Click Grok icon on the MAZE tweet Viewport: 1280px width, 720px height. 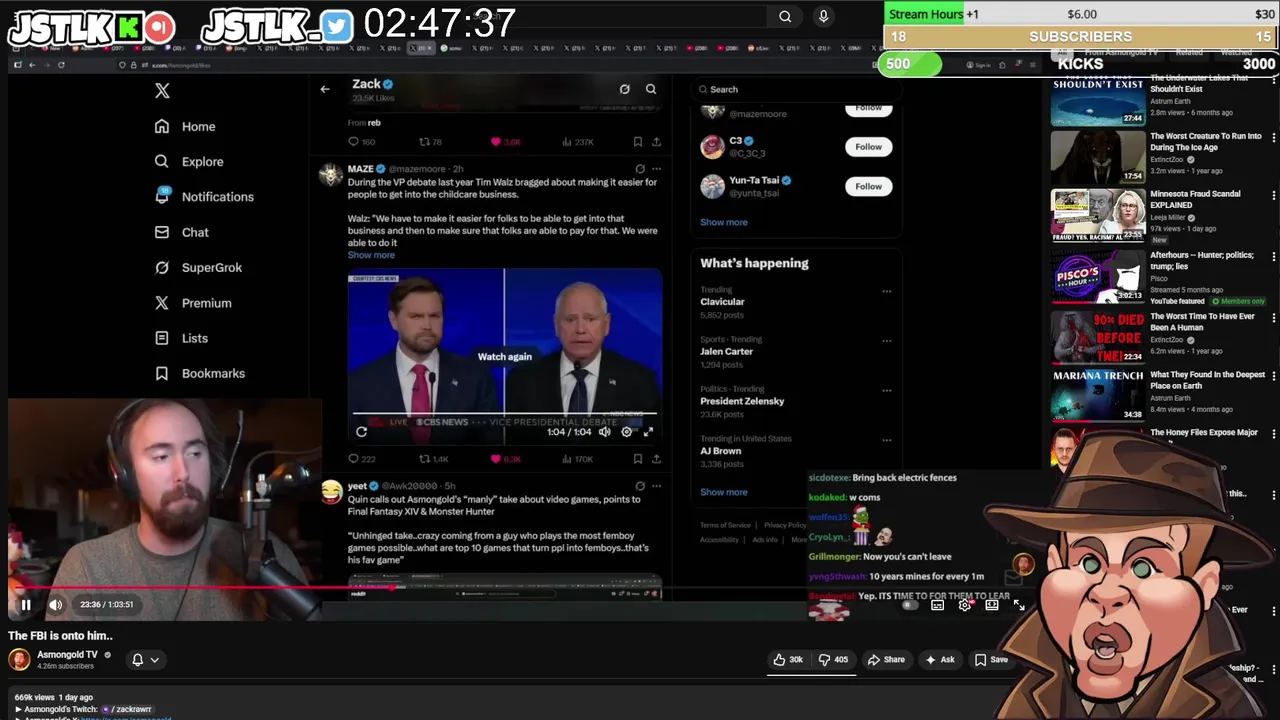click(x=640, y=169)
